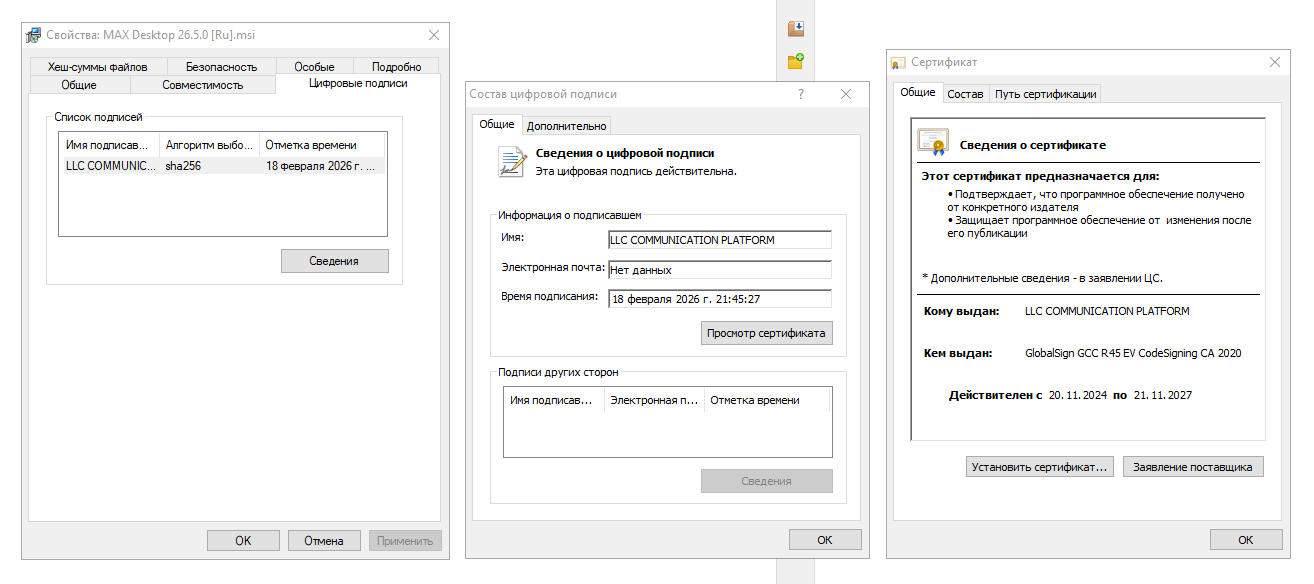Open Заявление поставщика
Image resolution: width=1314 pixels, height=584 pixels.
(x=1193, y=467)
